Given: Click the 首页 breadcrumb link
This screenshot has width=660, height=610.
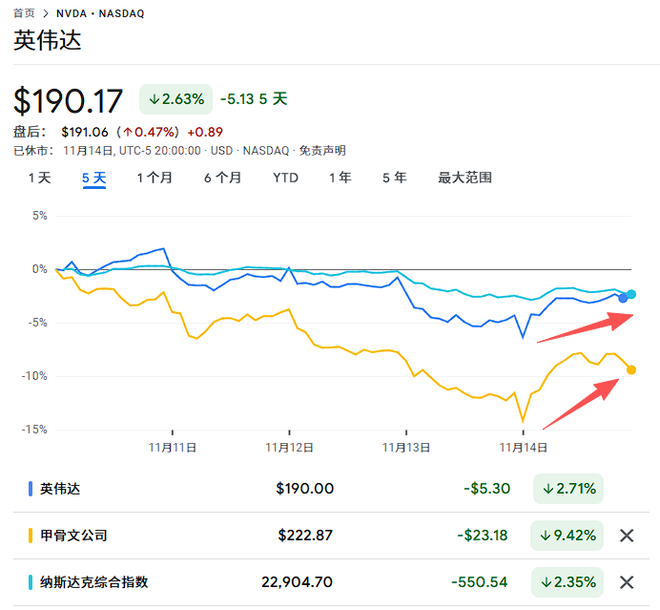Looking at the screenshot, I should (25, 13).
